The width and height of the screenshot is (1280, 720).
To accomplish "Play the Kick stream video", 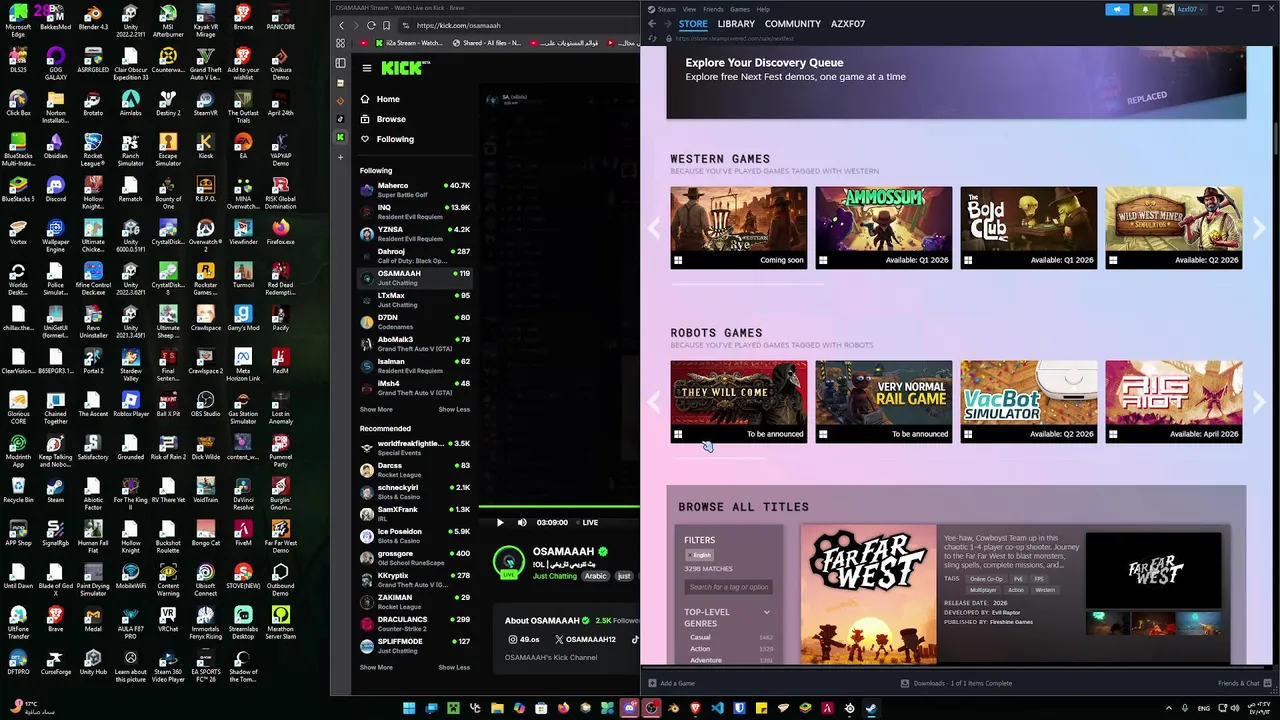I will pos(500,522).
